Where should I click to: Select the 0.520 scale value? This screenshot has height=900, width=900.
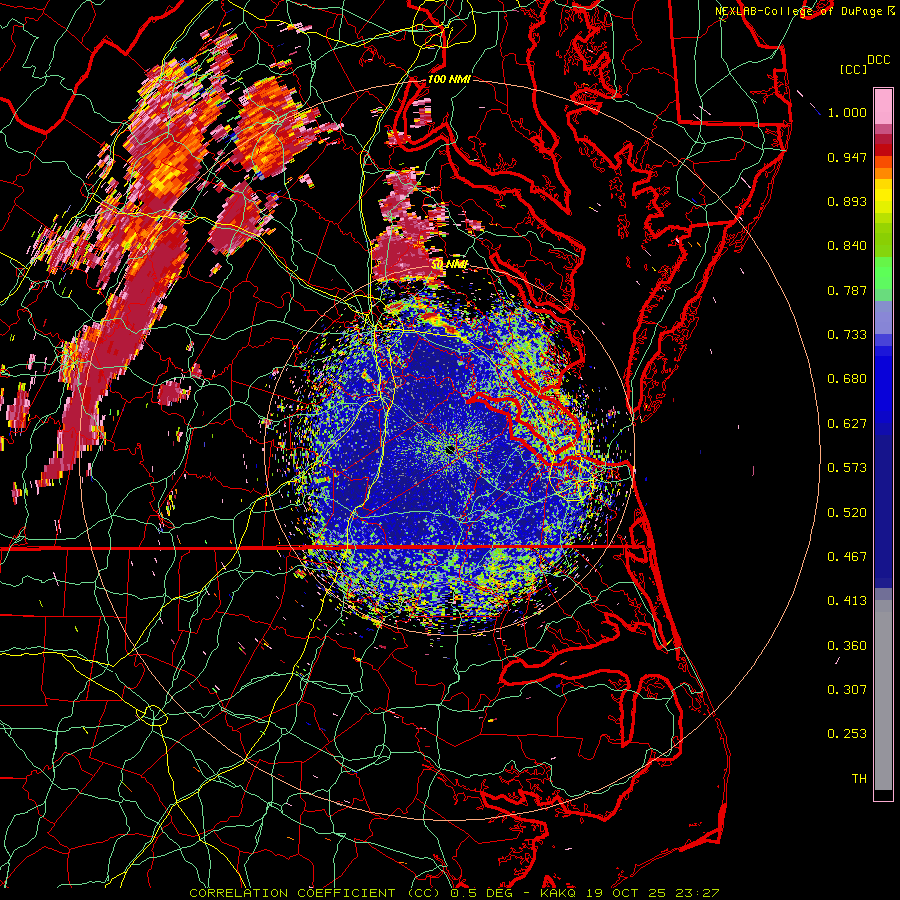[x=847, y=513]
